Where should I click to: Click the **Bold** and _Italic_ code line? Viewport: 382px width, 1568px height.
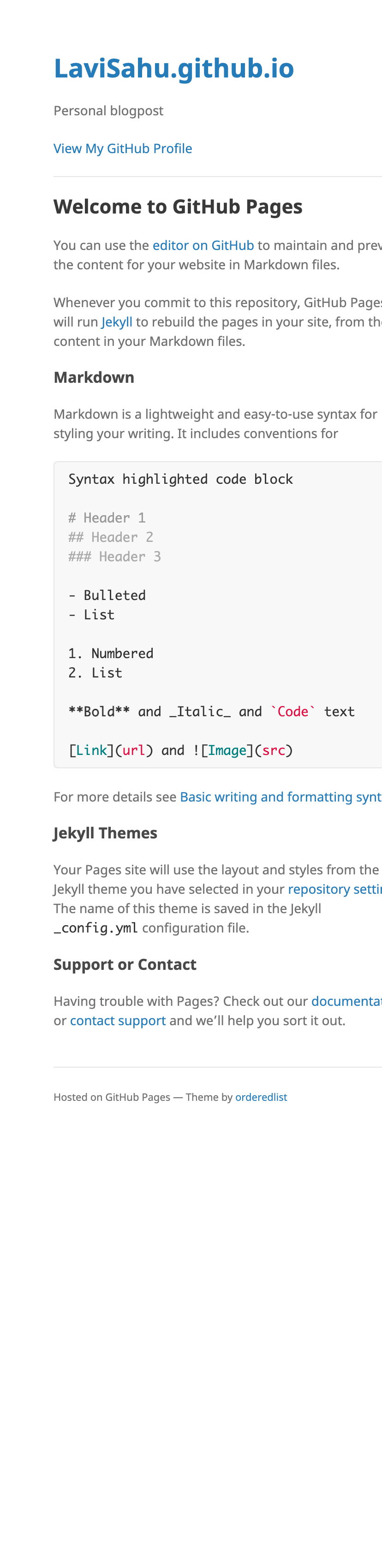[211, 712]
